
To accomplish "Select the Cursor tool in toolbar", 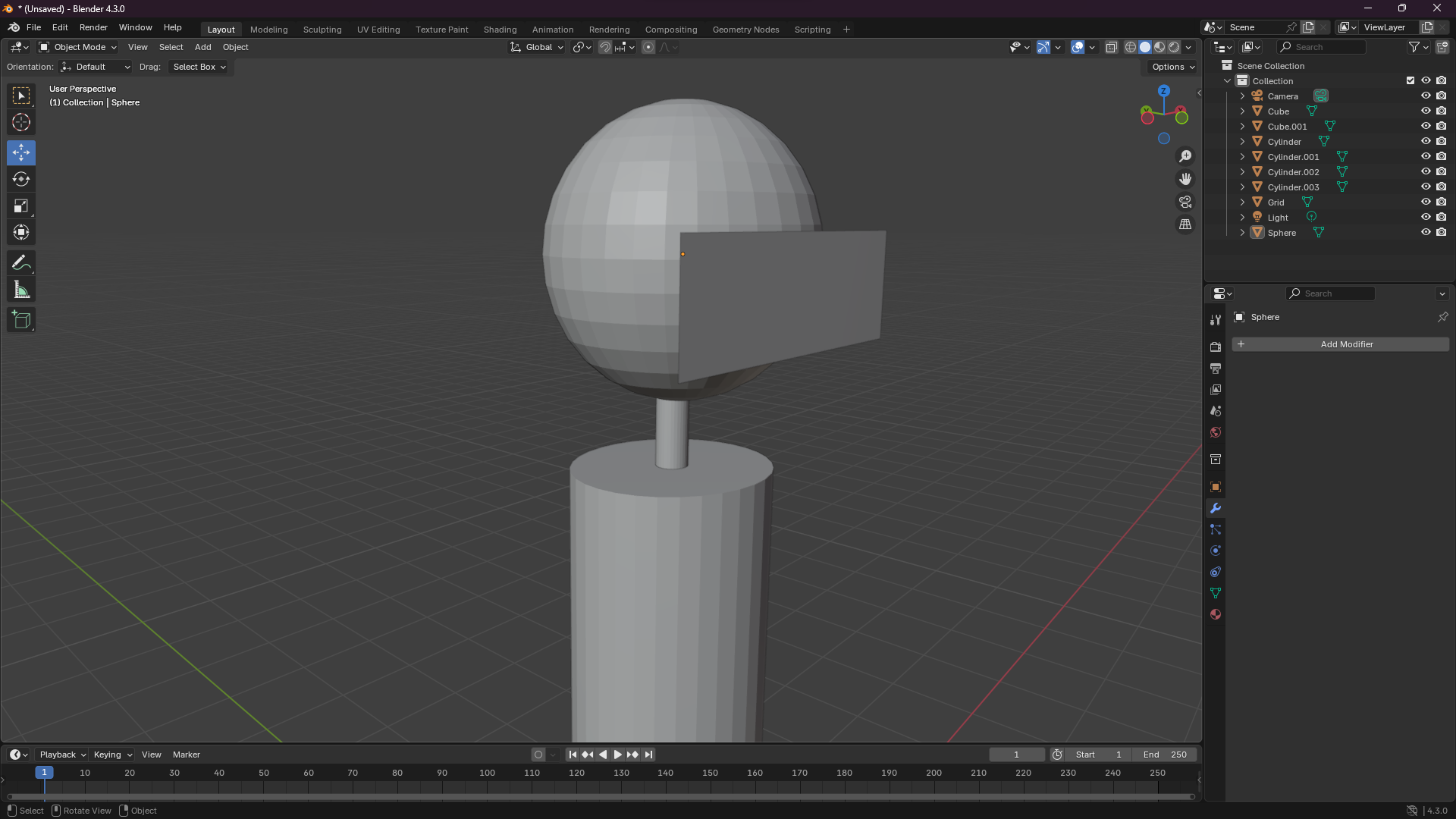I will [x=21, y=122].
